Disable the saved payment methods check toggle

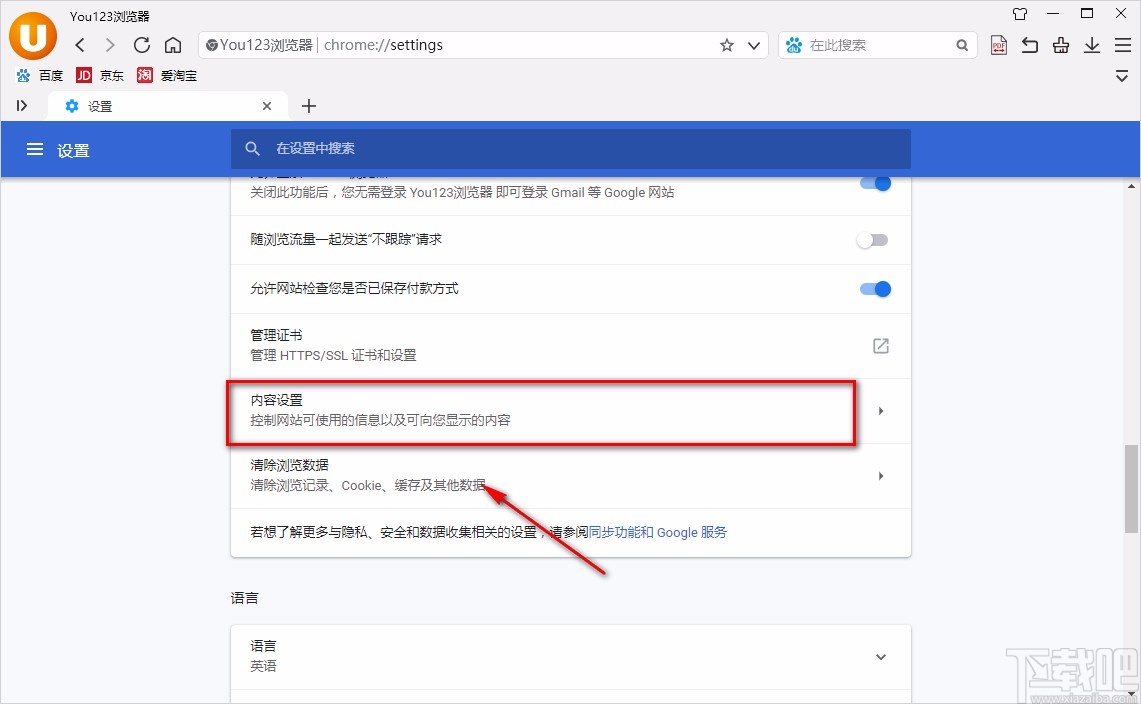[875, 289]
